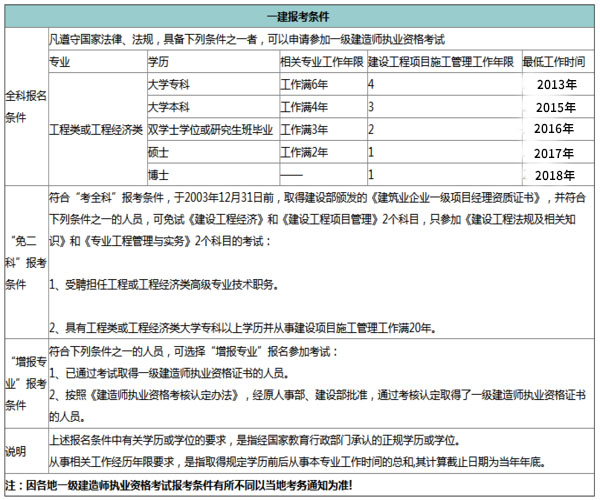
Task: Click the 硕士 education cell
Action: click(158, 153)
